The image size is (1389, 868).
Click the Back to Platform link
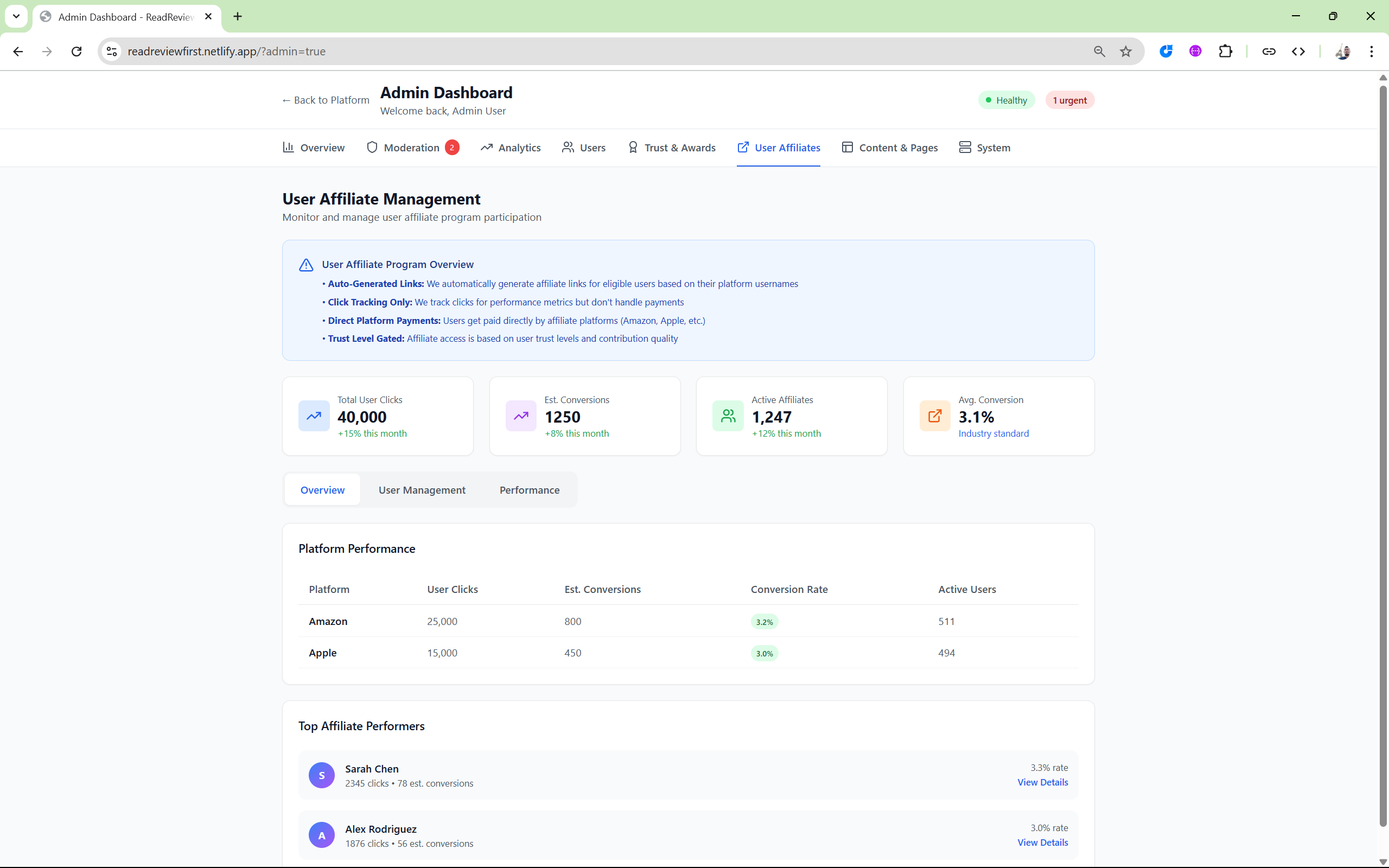click(326, 100)
